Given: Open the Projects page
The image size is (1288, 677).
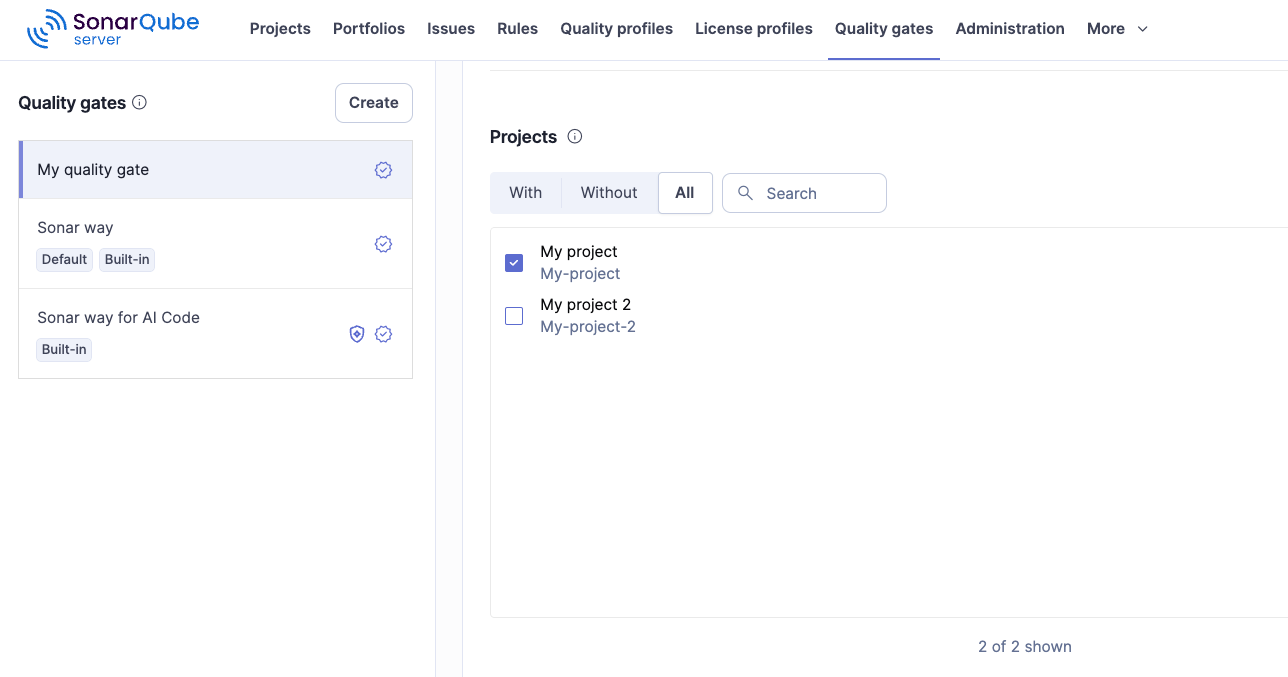Looking at the screenshot, I should coord(280,29).
